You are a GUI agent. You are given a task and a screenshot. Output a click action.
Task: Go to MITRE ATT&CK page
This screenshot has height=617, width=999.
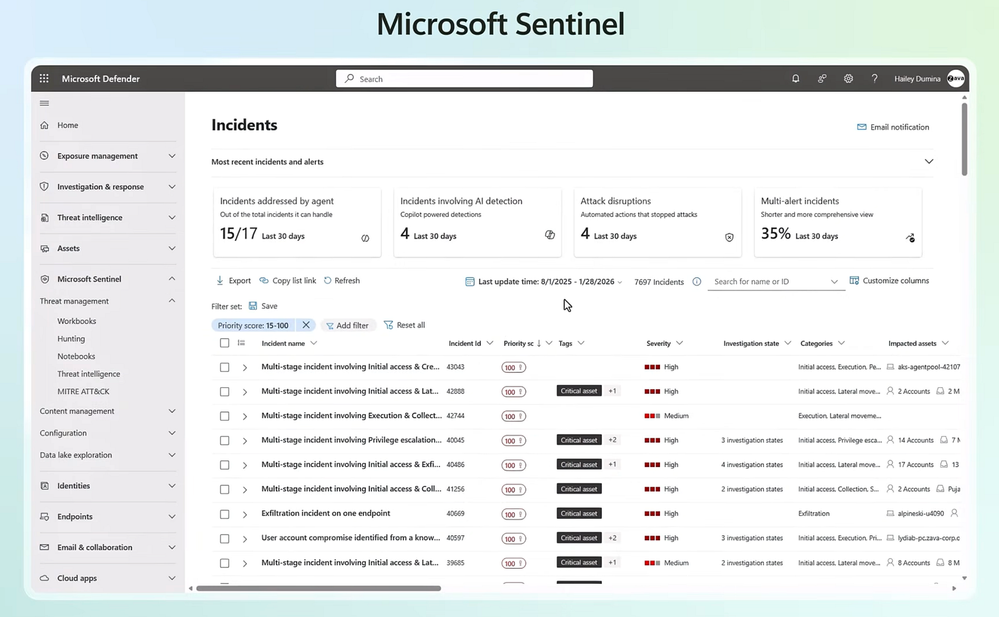(83, 391)
